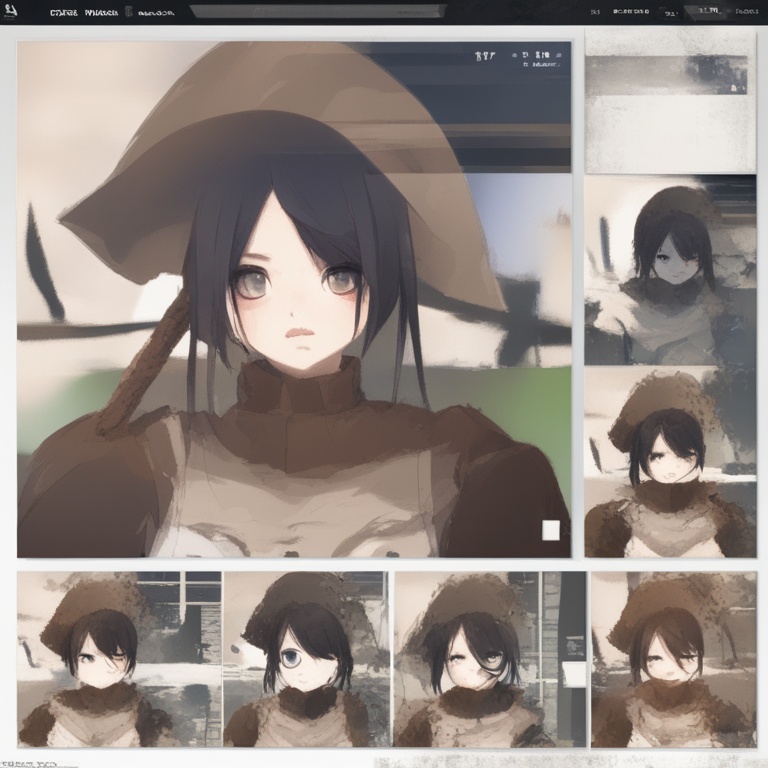Open the second header navigation item
The width and height of the screenshot is (768, 768).
pos(101,13)
